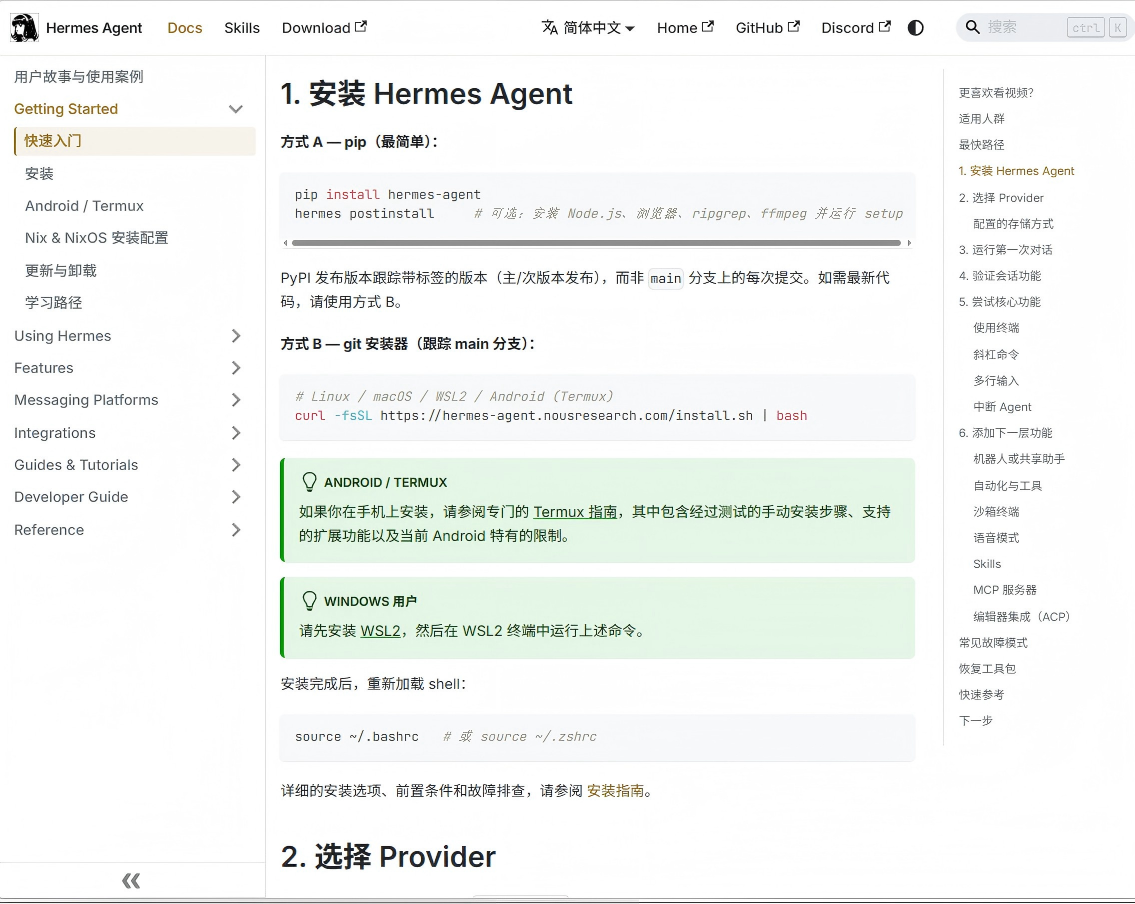Jump to 下一步 TOC entry
This screenshot has width=1135, height=904.
(x=976, y=721)
